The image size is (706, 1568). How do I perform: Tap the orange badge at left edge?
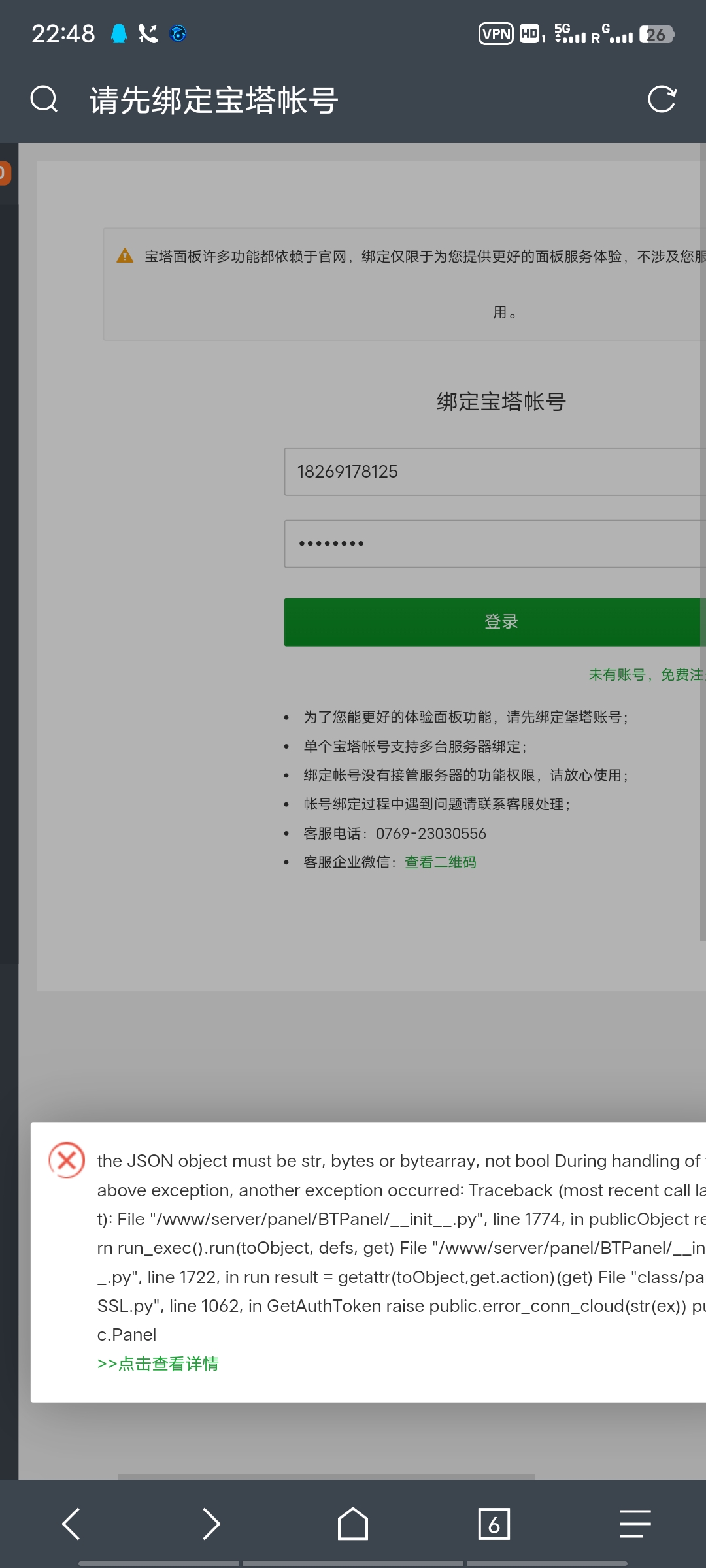pyautogui.click(x=5, y=173)
